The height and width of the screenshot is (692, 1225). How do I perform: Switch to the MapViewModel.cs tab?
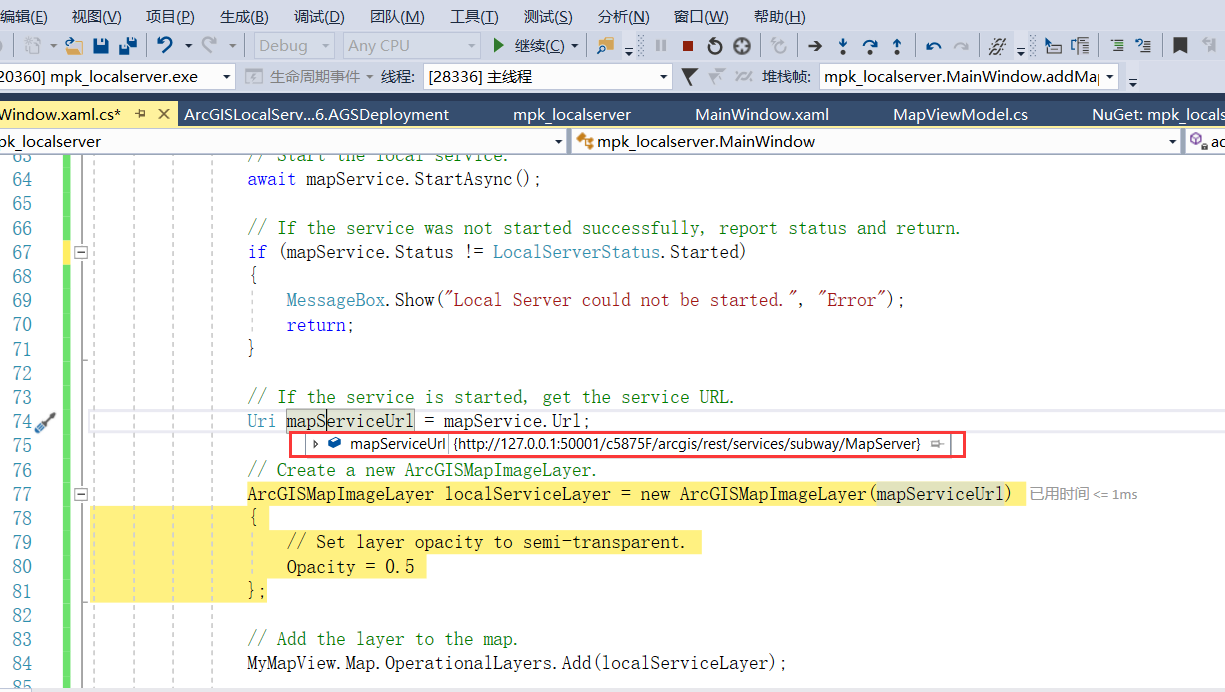pos(960,114)
